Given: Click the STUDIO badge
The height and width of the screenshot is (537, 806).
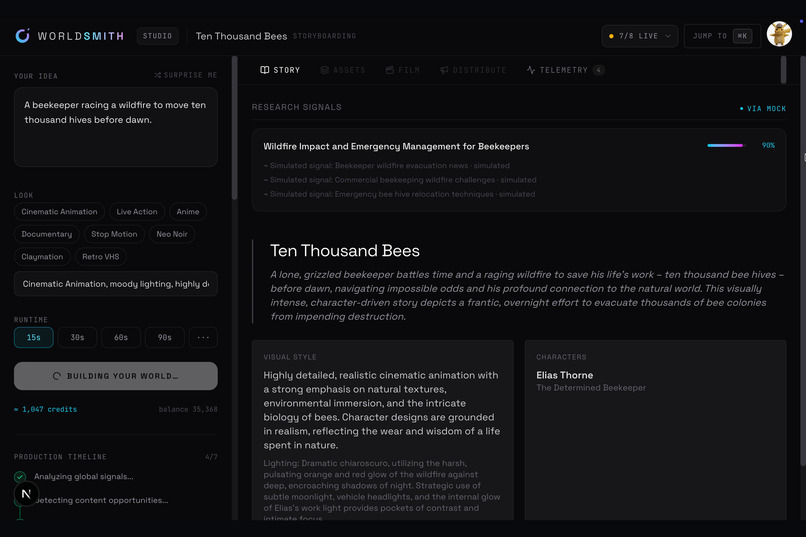Looking at the screenshot, I should tap(157, 36).
